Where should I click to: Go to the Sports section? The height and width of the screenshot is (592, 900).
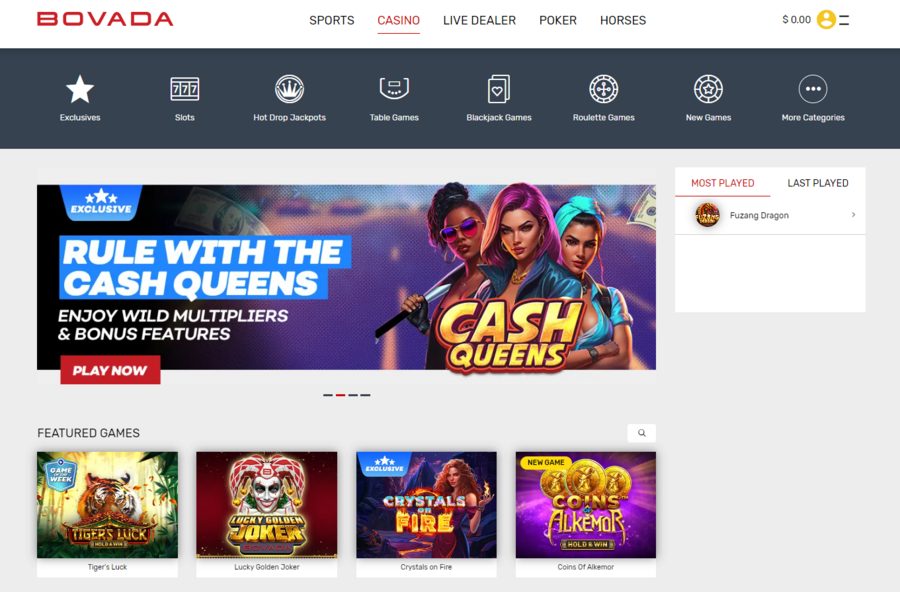332,20
